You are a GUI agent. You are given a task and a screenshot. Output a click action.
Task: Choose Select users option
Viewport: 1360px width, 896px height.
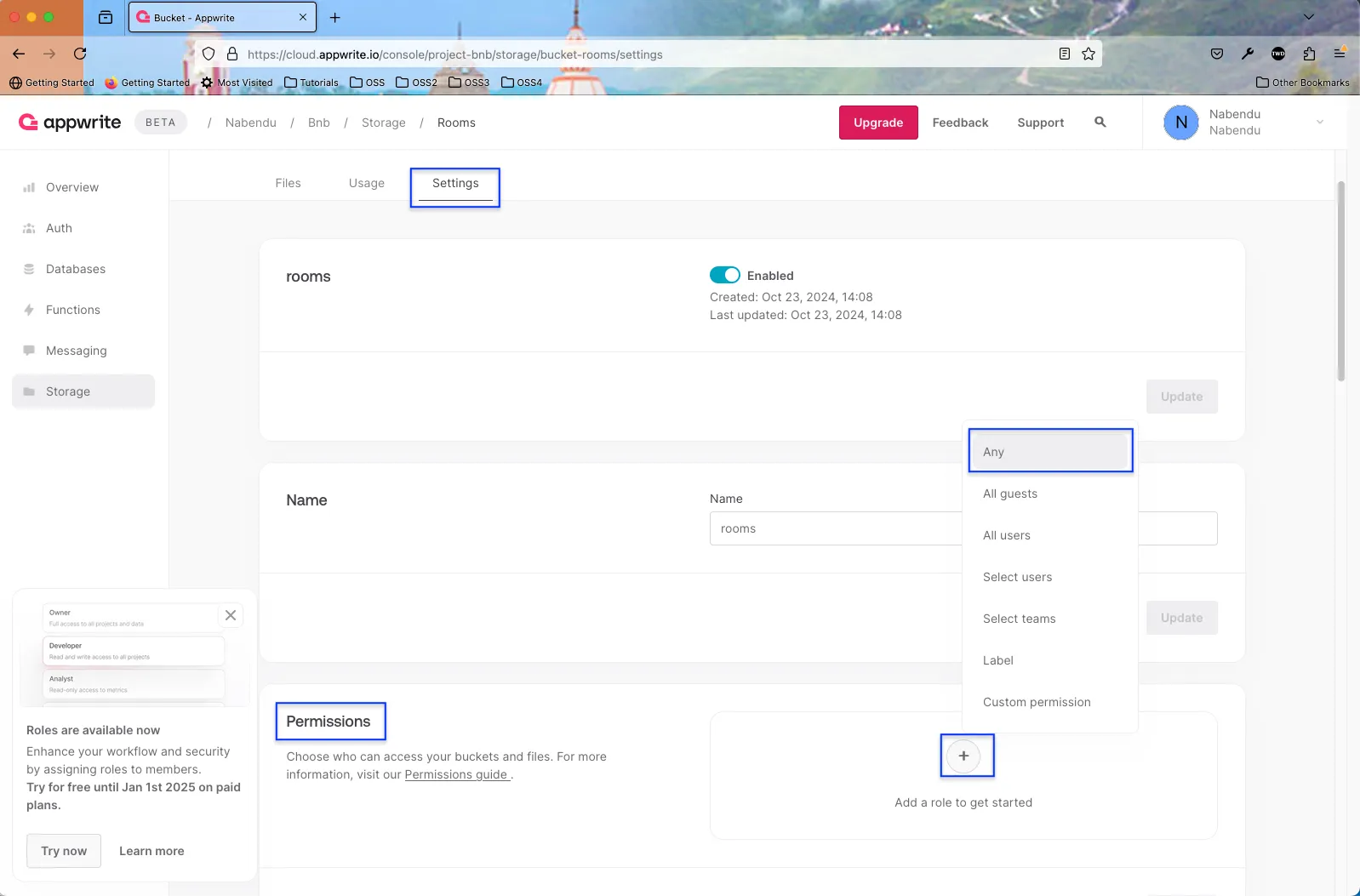coord(1050,577)
